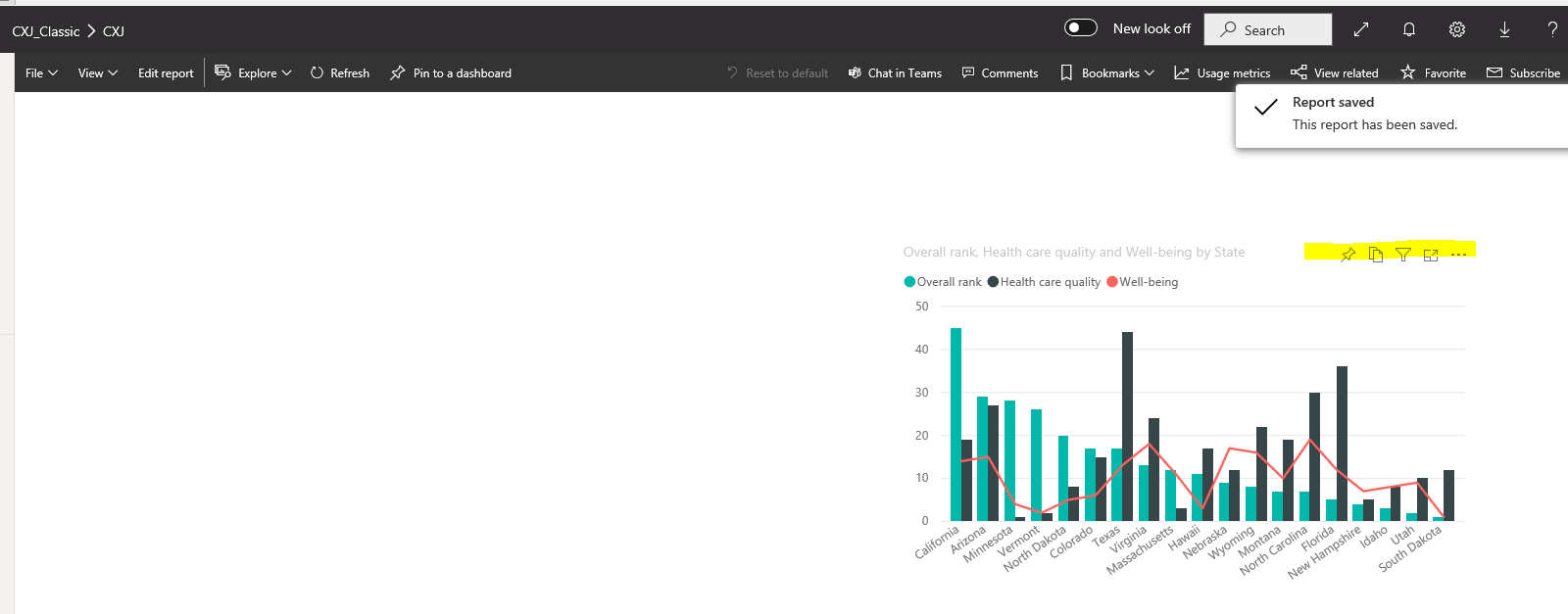Viewport: 1568px width, 614px height.
Task: Click the Comments speech bubble icon
Action: tap(968, 73)
